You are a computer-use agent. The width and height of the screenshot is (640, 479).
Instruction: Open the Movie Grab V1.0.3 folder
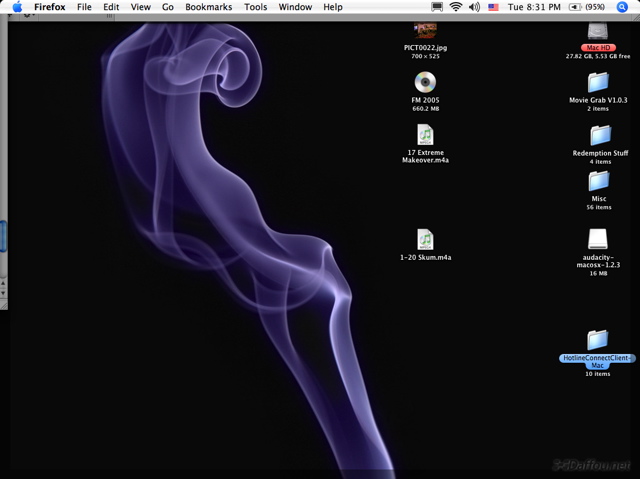pyautogui.click(x=598, y=83)
